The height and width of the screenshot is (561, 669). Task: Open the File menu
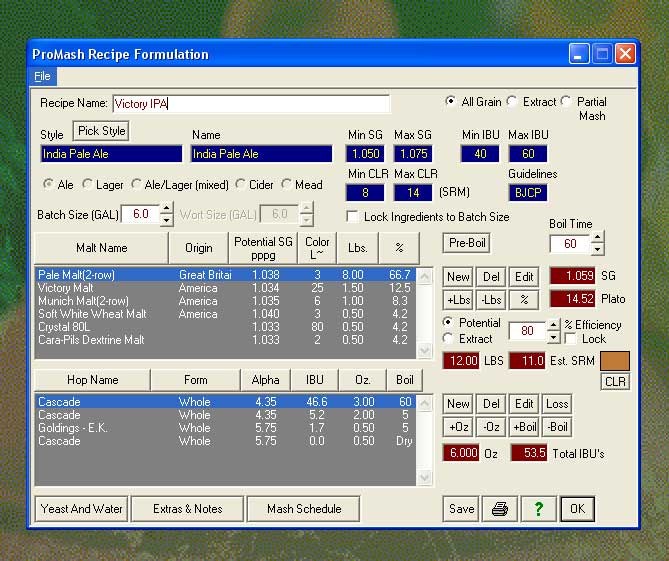tap(42, 76)
